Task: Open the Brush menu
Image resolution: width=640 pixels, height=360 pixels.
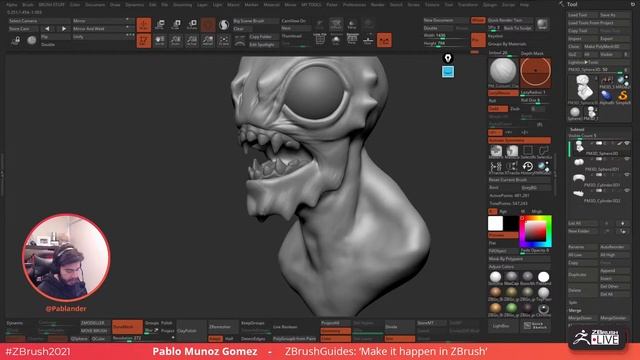Action: click(x=28, y=4)
